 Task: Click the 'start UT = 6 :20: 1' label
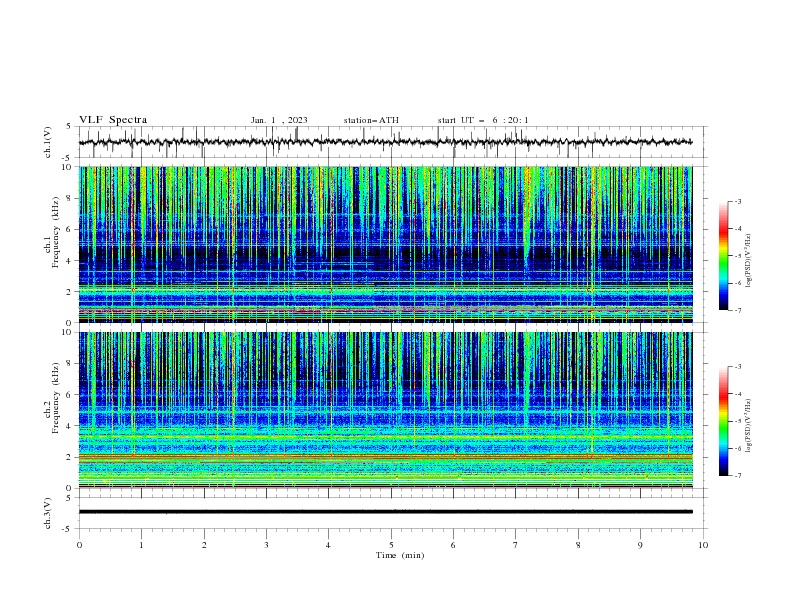[483, 120]
